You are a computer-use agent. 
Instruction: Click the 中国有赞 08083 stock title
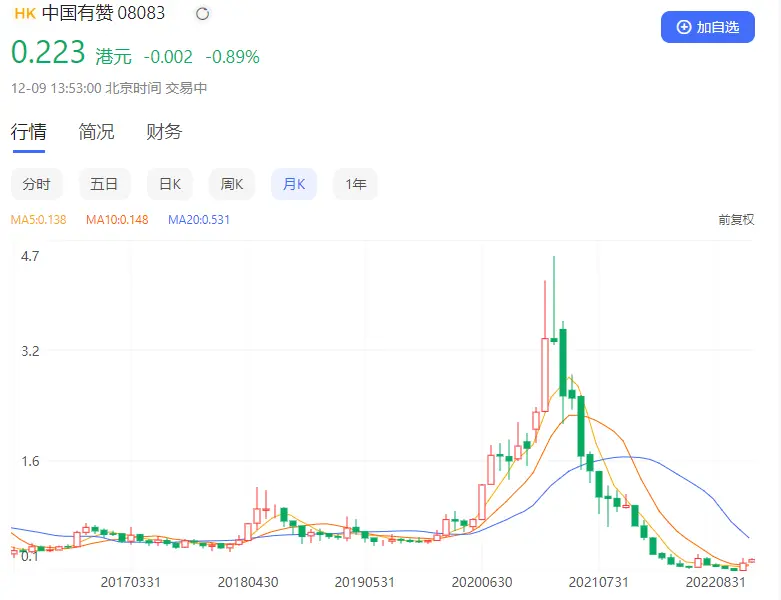103,14
